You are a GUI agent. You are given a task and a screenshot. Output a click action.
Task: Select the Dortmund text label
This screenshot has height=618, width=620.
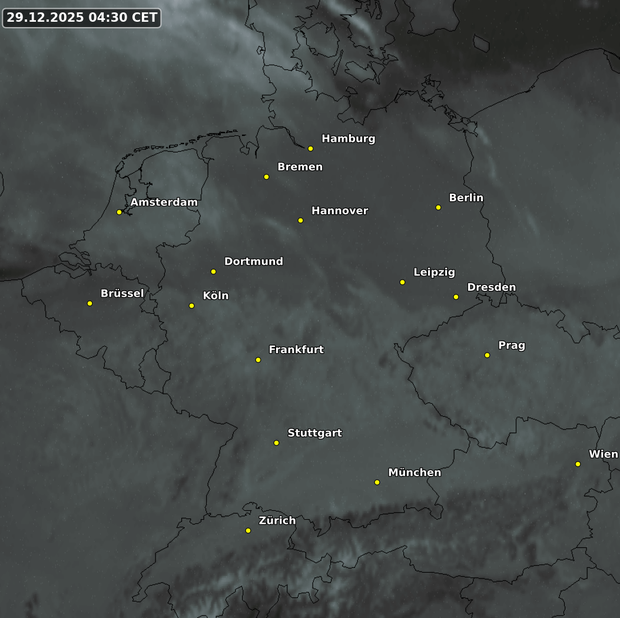253,262
